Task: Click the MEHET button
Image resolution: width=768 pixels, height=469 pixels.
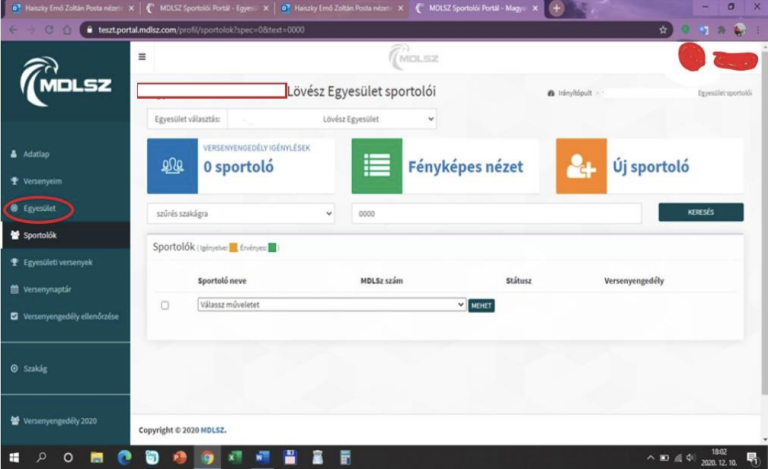Action: click(x=481, y=305)
